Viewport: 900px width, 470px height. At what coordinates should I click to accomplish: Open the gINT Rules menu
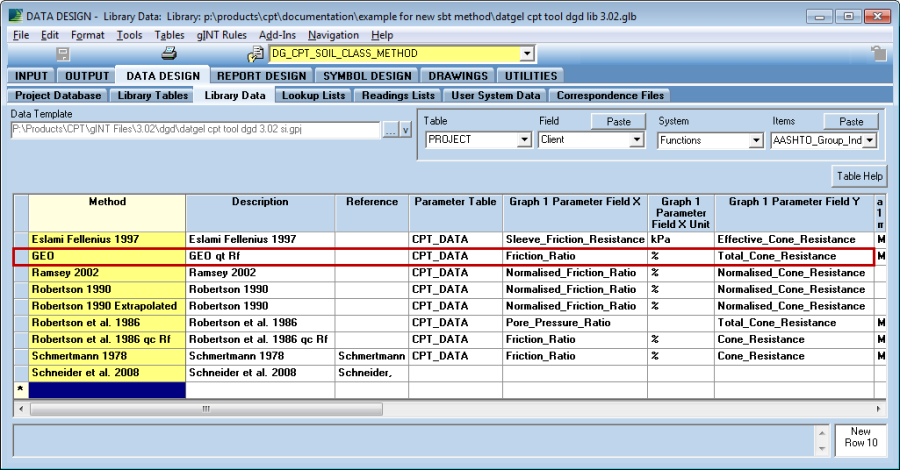(221, 35)
